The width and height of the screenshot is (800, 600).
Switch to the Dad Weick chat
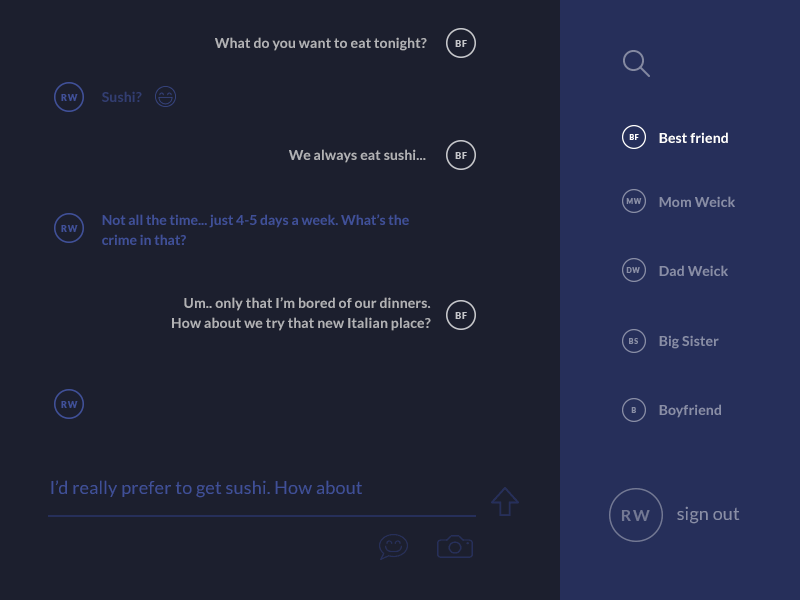(x=693, y=271)
